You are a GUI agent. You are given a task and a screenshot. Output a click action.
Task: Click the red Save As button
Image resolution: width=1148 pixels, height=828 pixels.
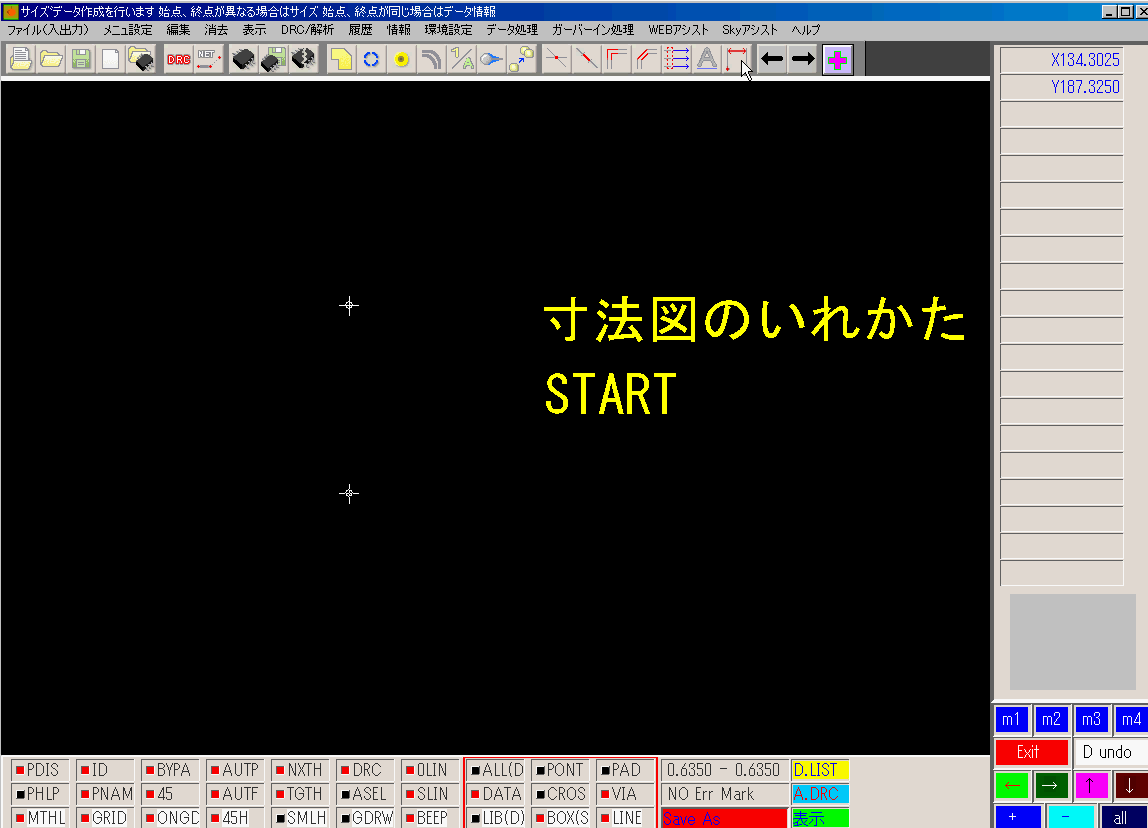pyautogui.click(x=724, y=818)
